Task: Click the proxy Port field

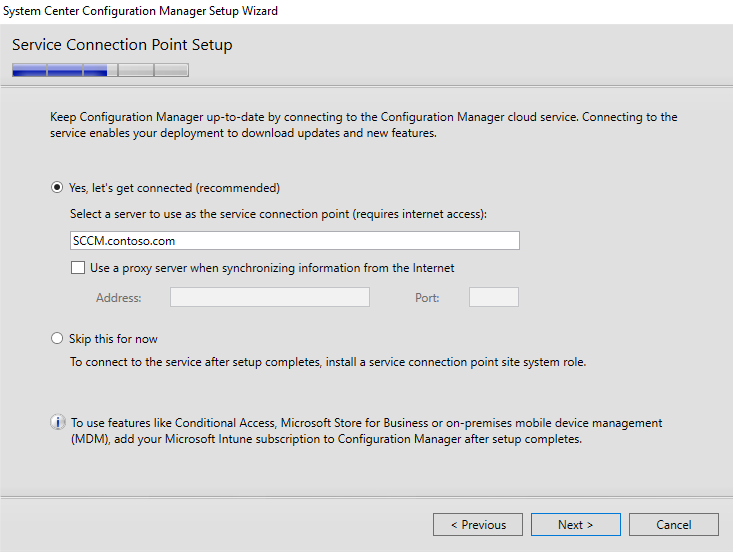Action: (494, 297)
